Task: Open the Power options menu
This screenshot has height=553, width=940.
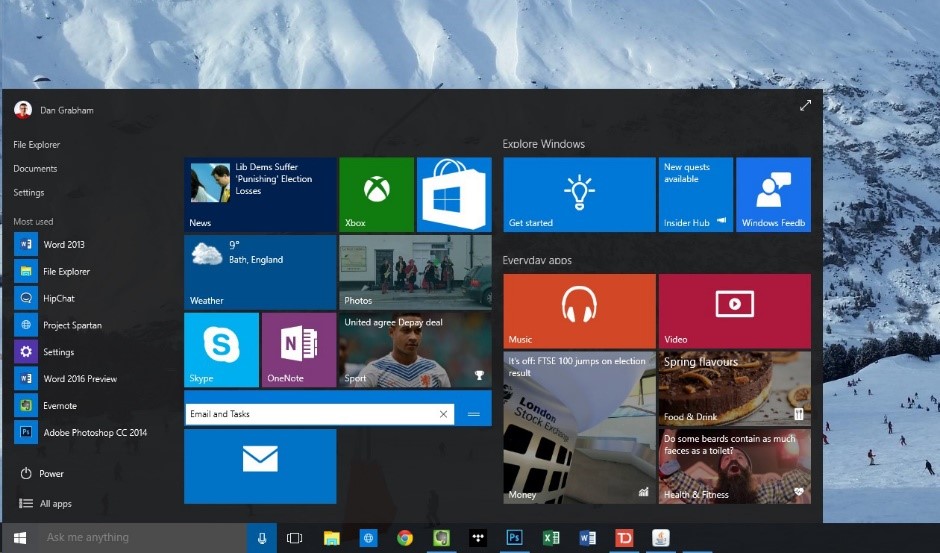Action: [x=42, y=474]
